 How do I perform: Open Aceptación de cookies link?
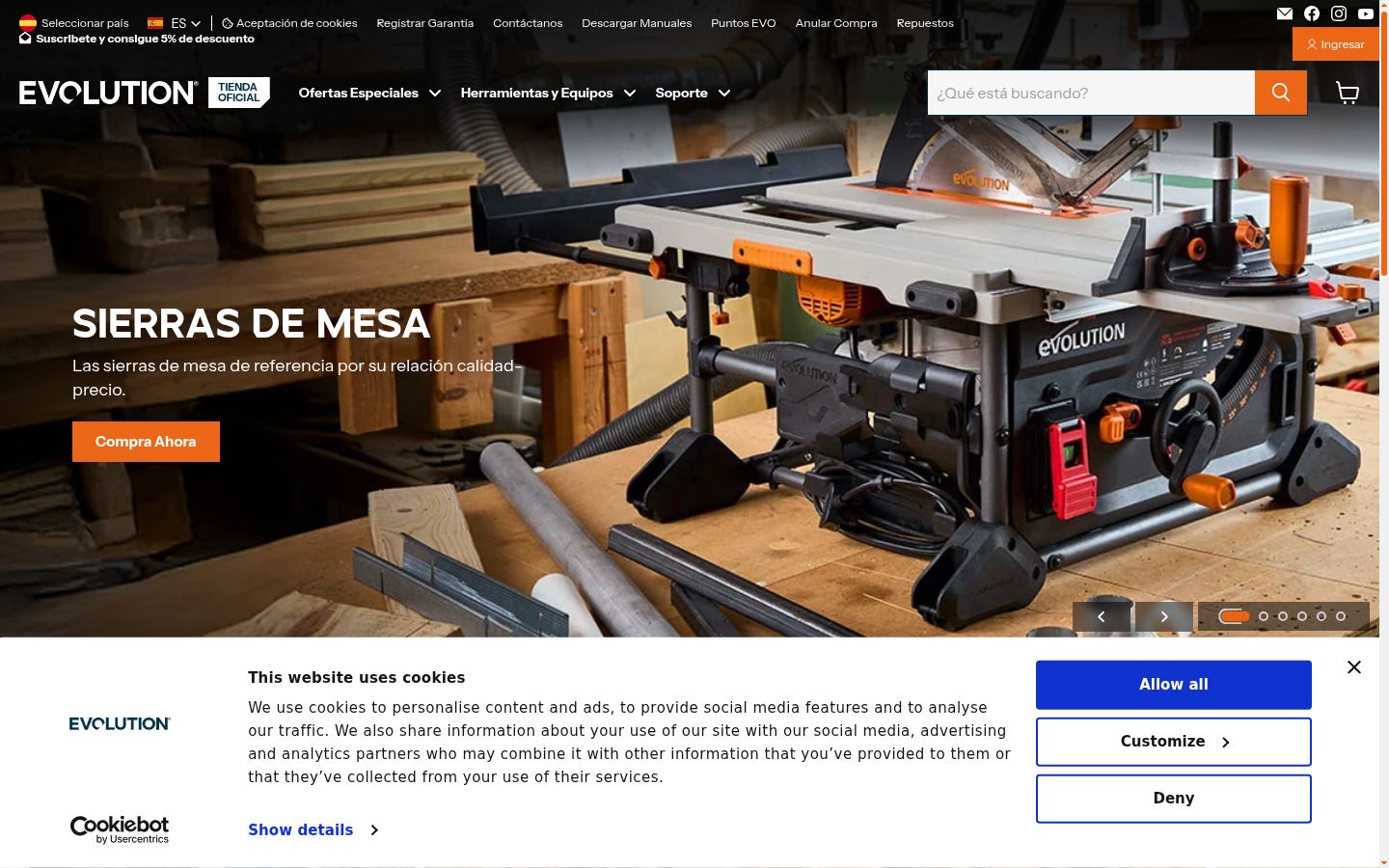289,23
